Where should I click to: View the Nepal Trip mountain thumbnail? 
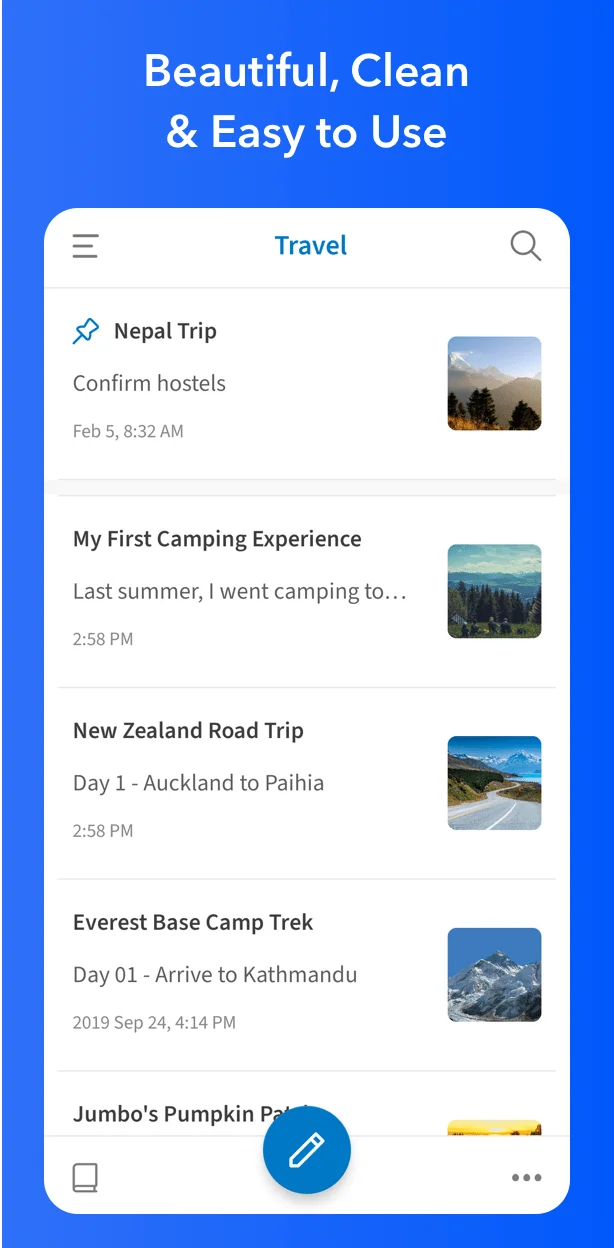pos(494,384)
